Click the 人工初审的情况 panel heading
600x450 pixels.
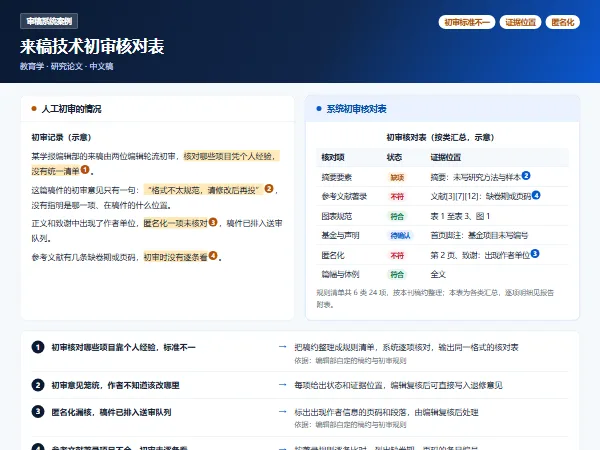(x=71, y=109)
